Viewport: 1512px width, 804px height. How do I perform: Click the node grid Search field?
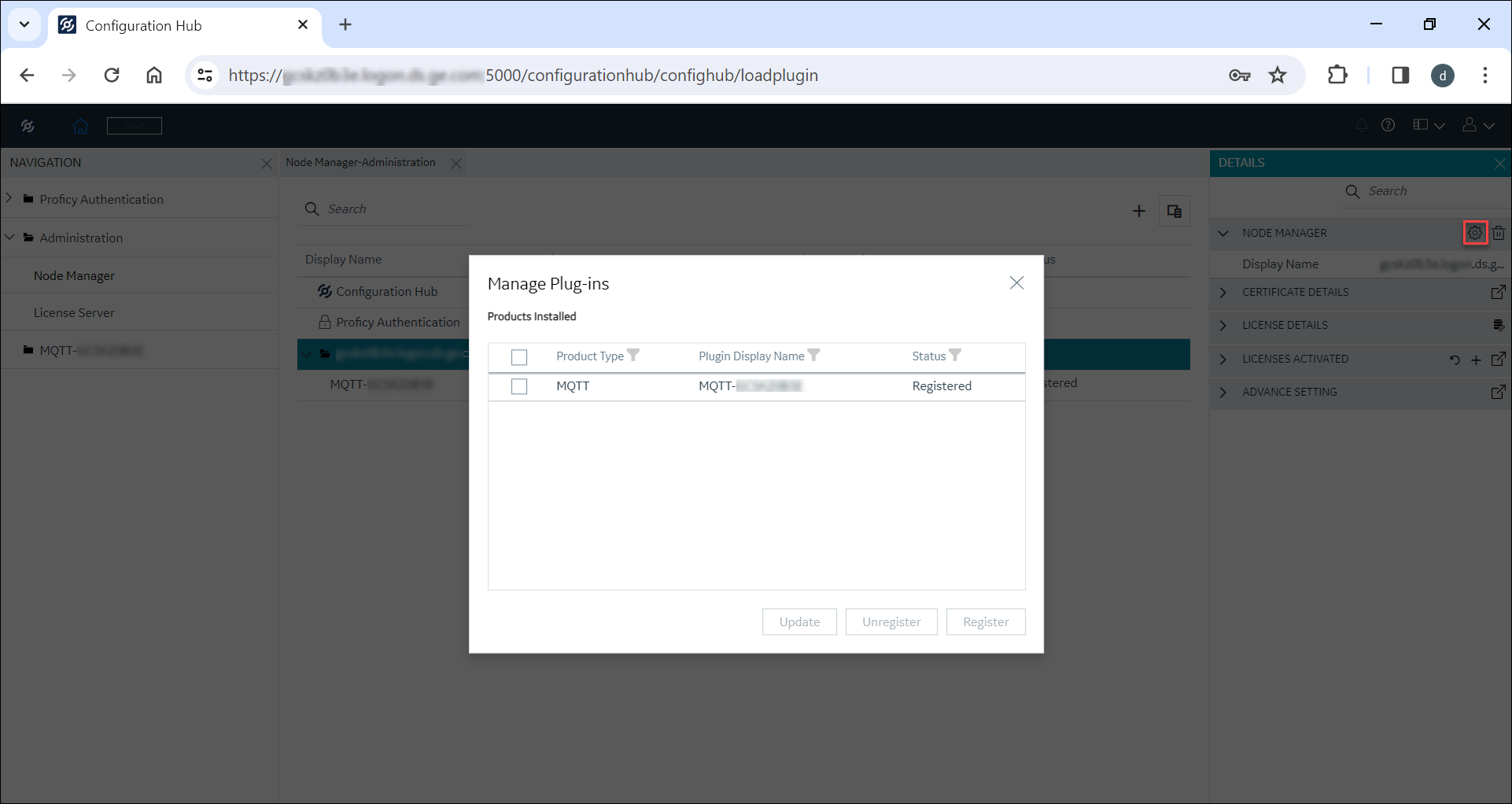click(x=384, y=209)
